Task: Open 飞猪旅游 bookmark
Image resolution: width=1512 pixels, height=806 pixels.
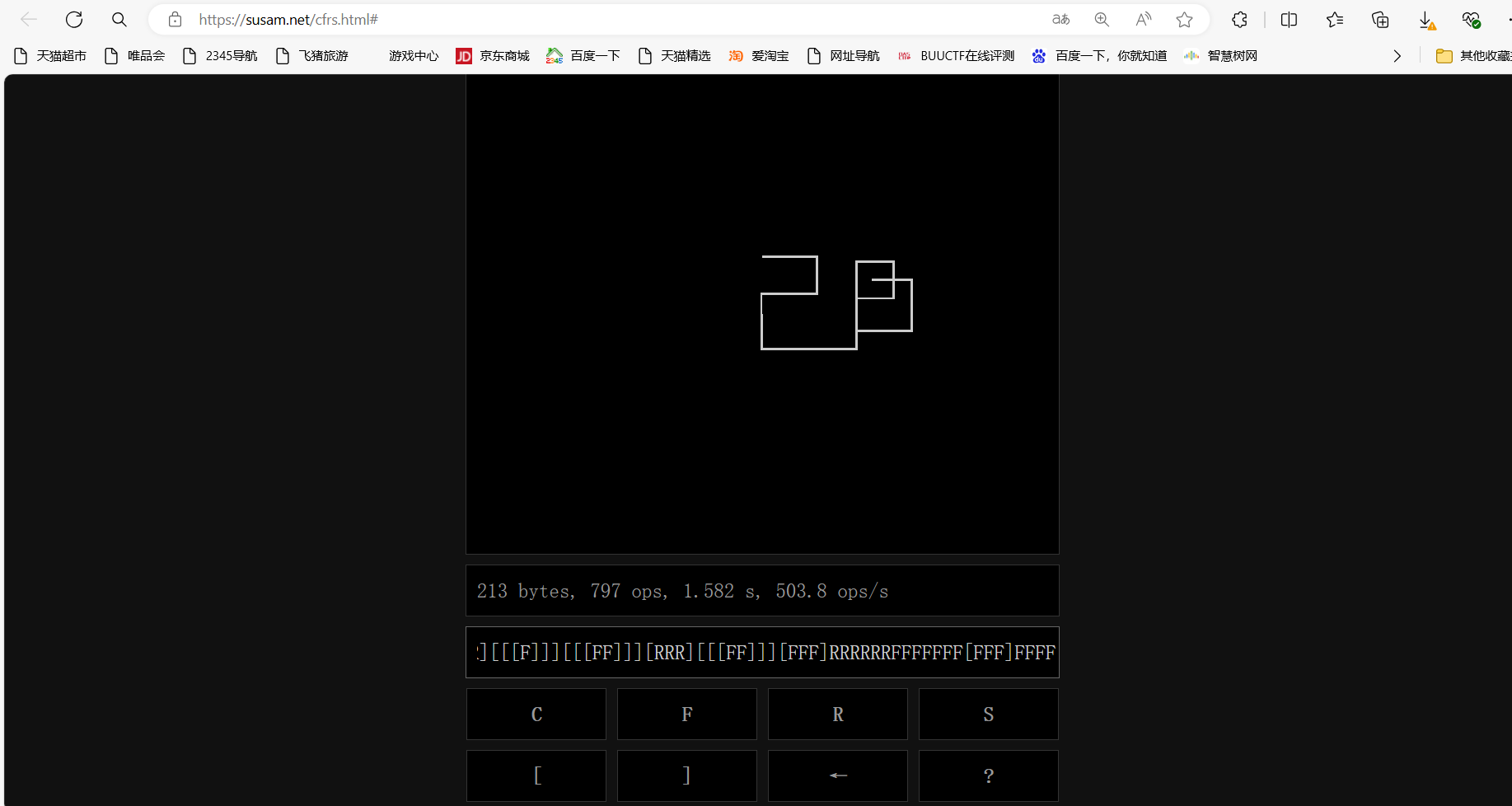Action: (x=312, y=56)
